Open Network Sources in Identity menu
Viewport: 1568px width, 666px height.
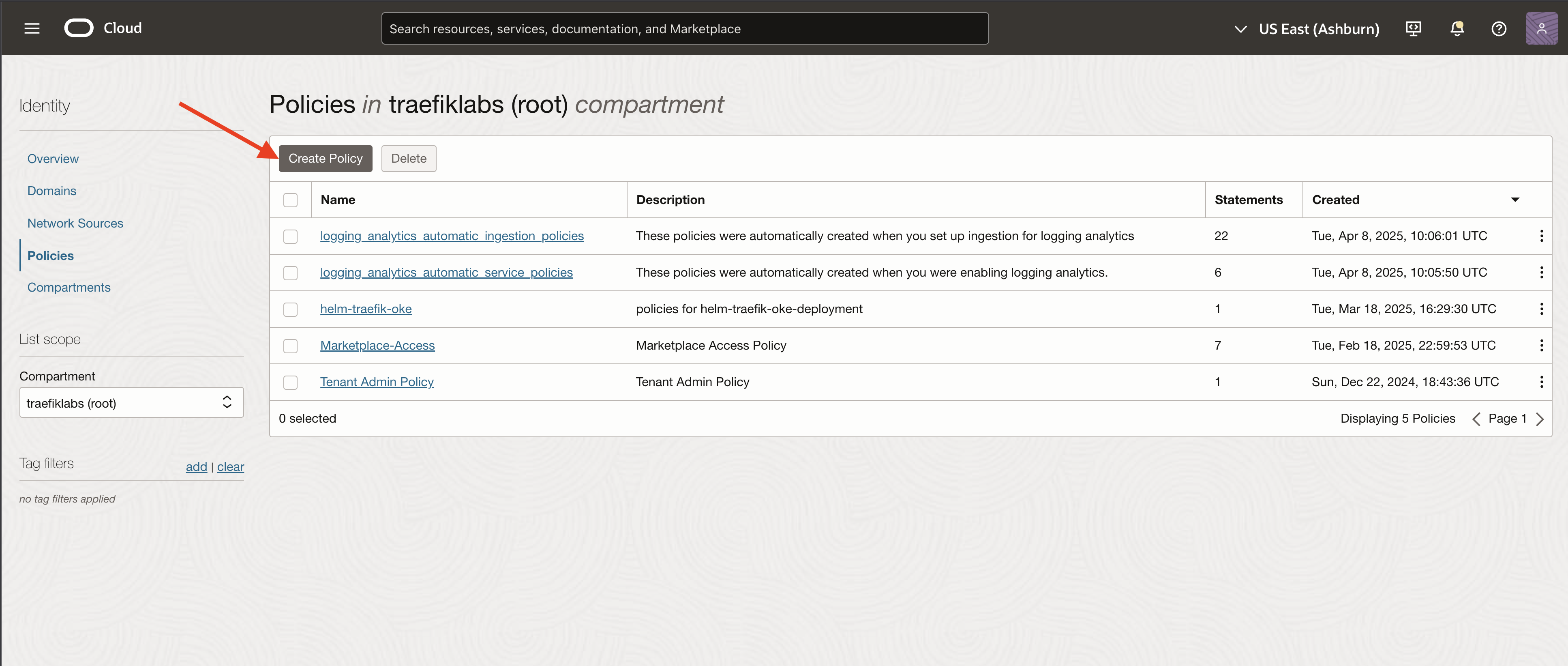pos(75,223)
